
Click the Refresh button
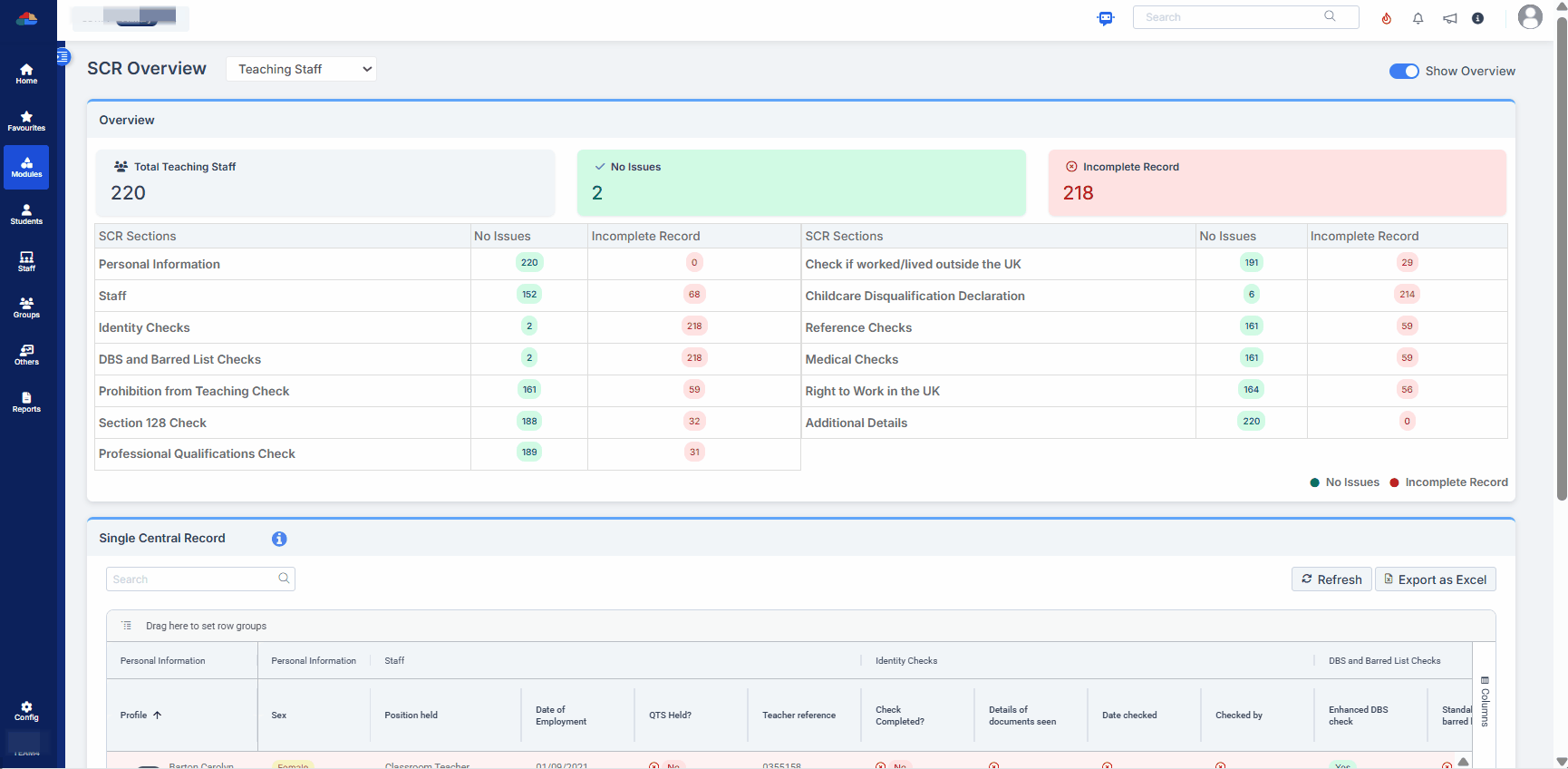pos(1331,579)
